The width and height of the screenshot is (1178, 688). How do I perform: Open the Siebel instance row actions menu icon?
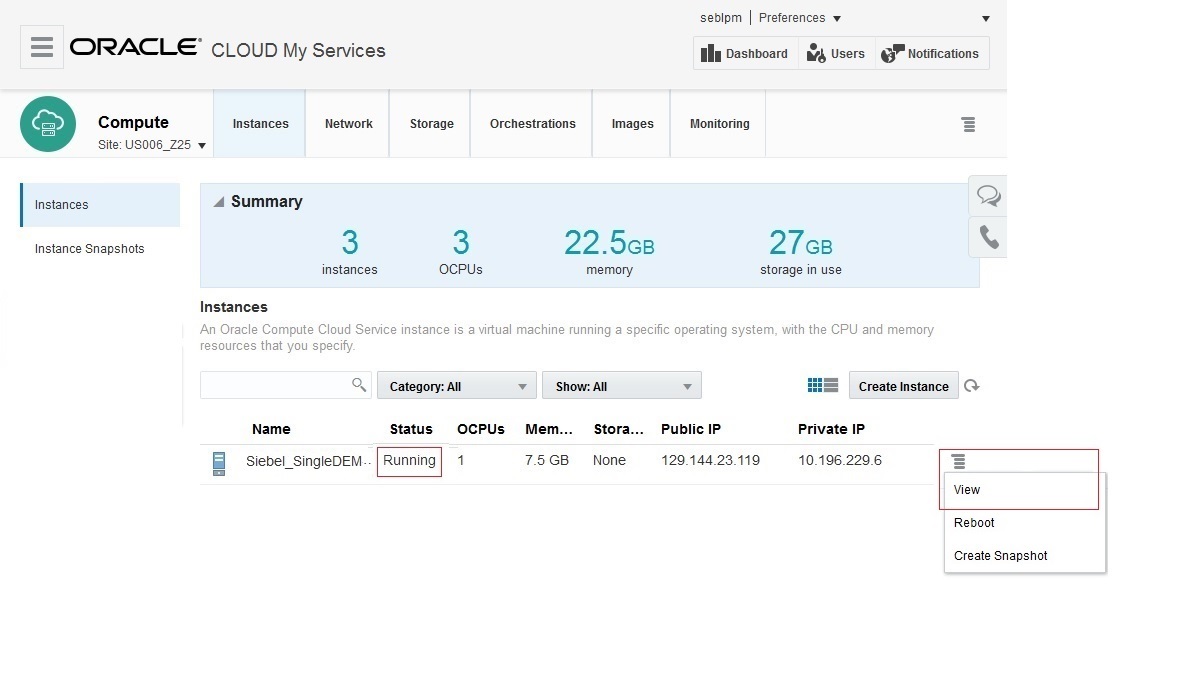pos(958,461)
